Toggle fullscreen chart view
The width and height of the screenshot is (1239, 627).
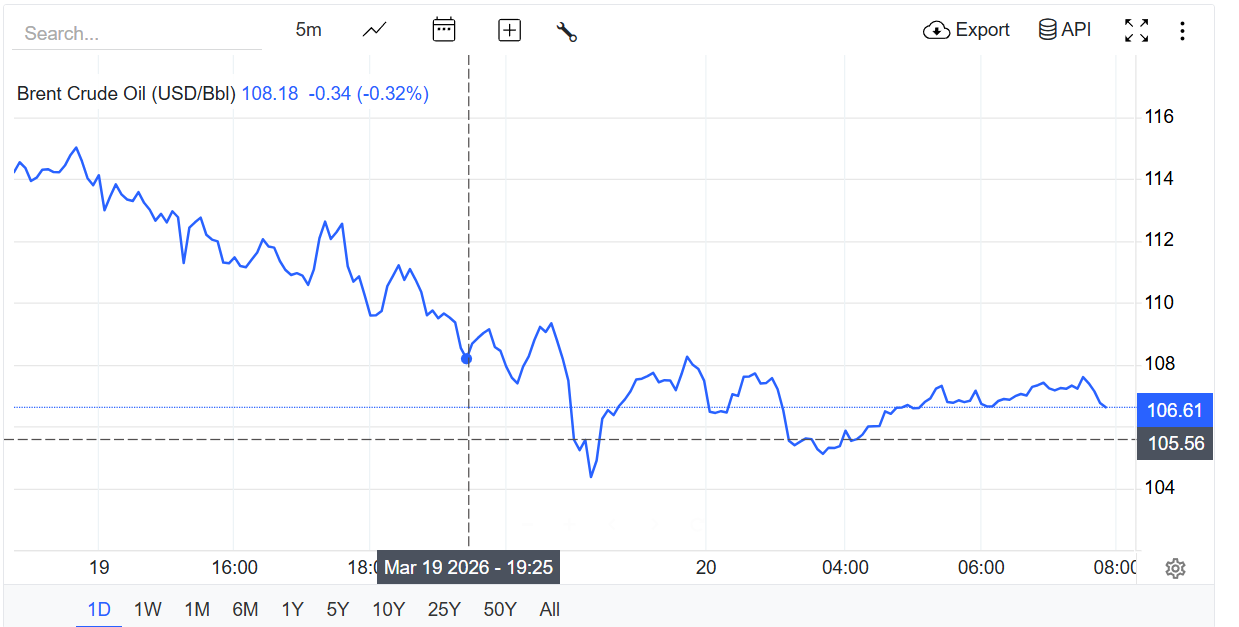1136,30
